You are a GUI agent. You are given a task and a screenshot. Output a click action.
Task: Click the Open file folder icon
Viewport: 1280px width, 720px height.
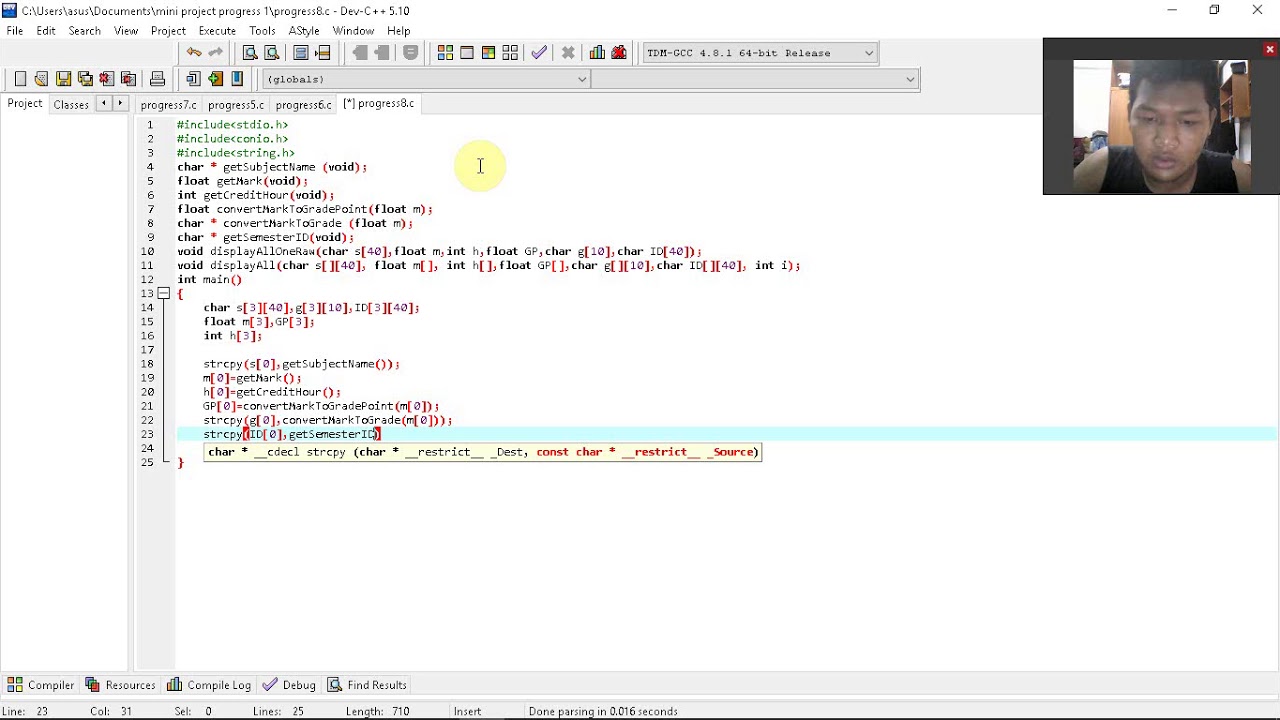tap(41, 79)
